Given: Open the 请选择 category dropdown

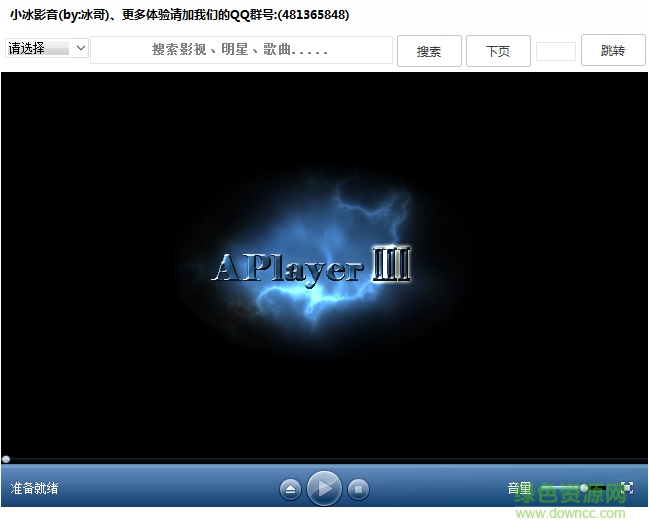Looking at the screenshot, I should (46, 48).
